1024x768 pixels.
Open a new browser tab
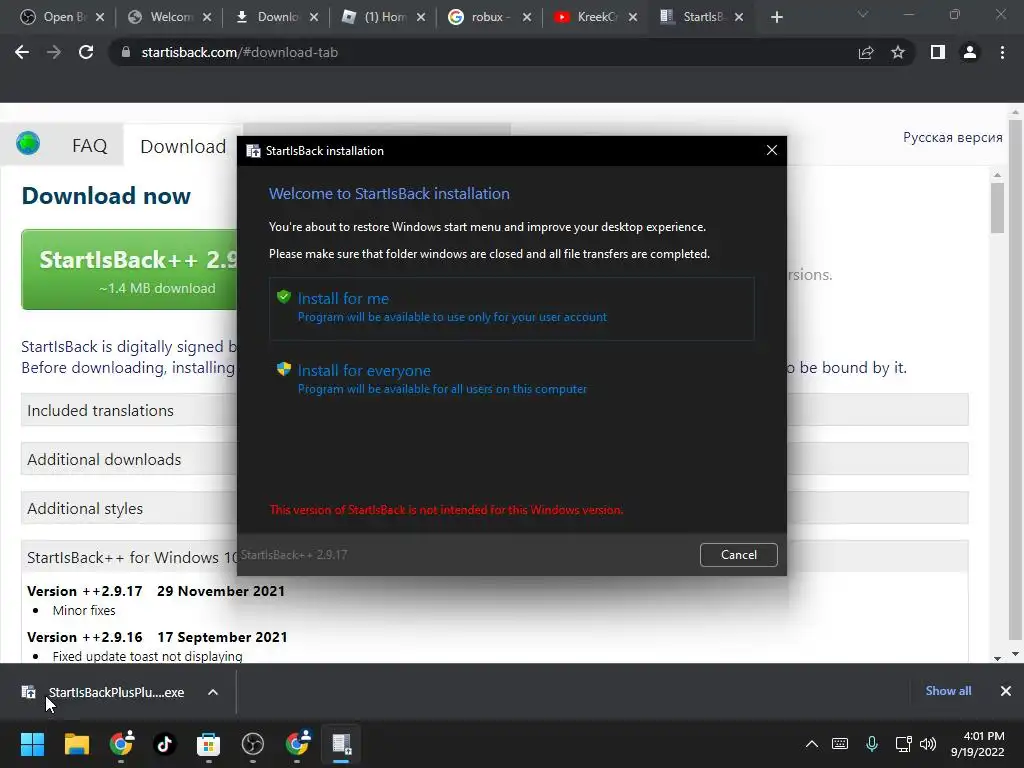pos(776,18)
